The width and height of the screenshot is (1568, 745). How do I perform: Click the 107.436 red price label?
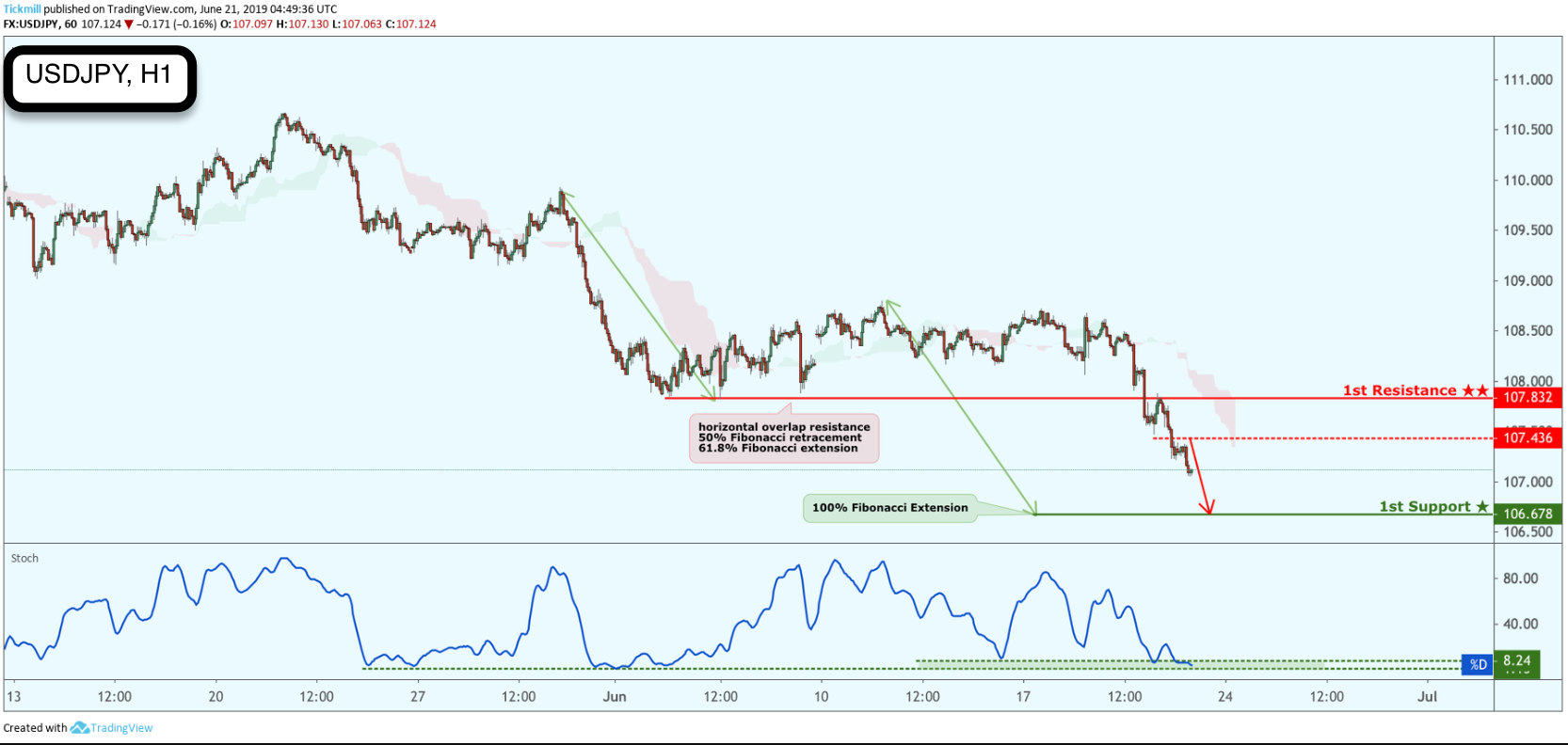click(1528, 437)
